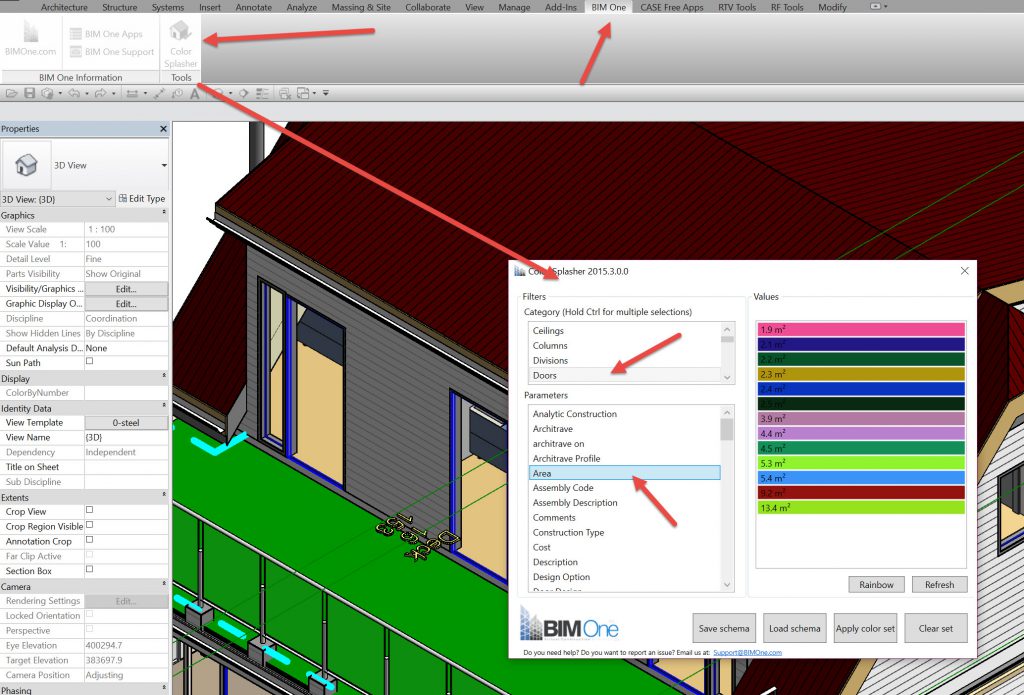The height and width of the screenshot is (695, 1024).
Task: Click the Undo arrow icon
Action: coord(73,94)
